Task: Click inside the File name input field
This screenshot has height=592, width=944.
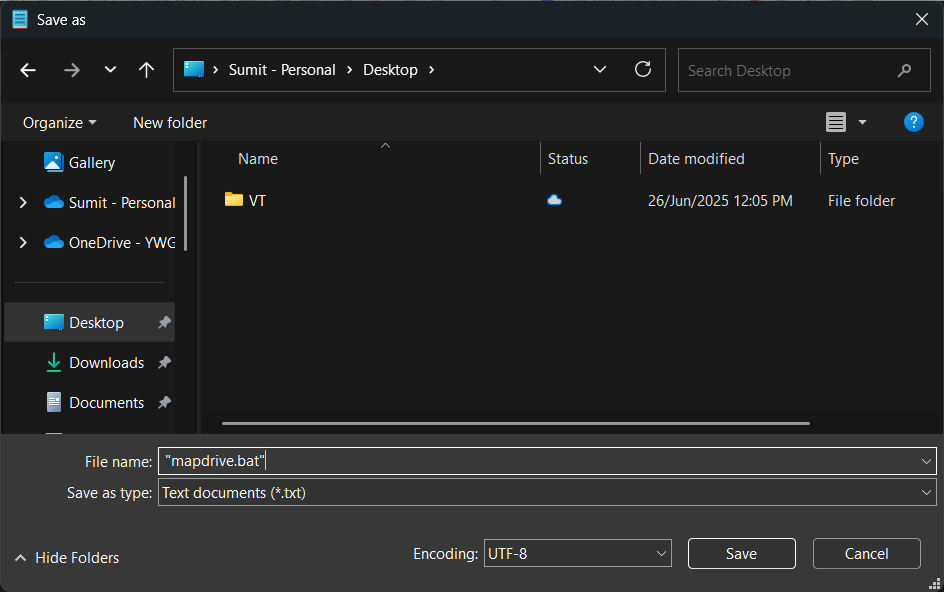Action: (x=400, y=461)
